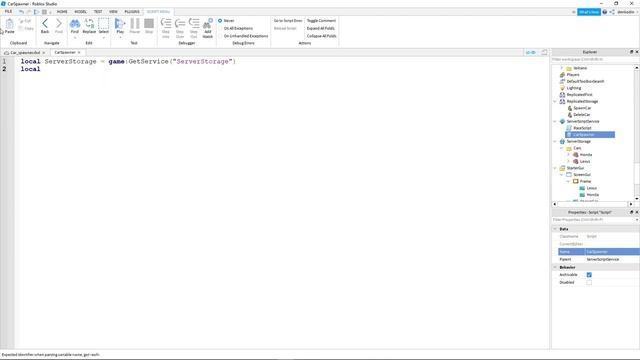
Task: Expand the Honda model under Cars
Action: (568, 155)
